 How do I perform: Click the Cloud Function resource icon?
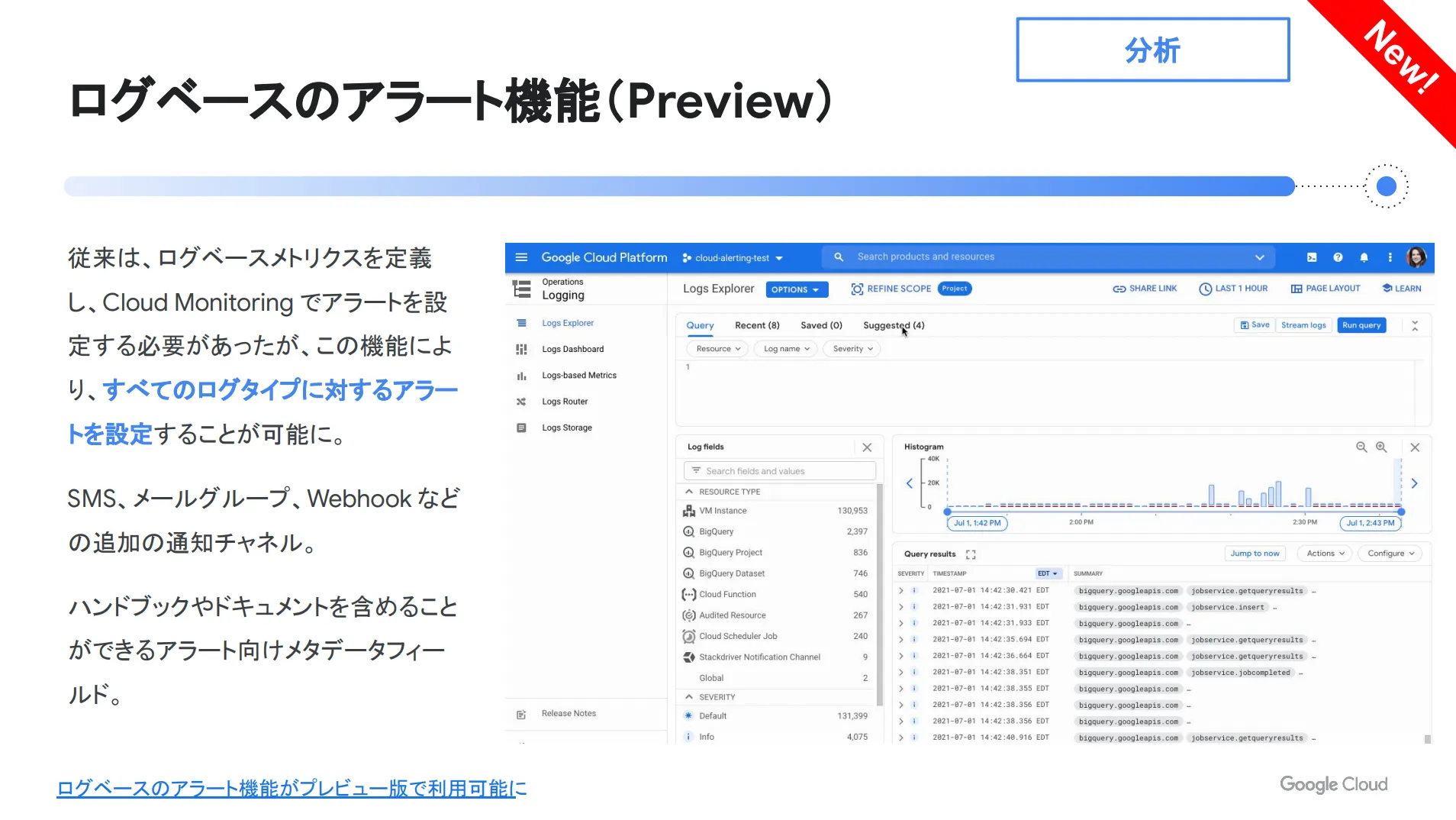[689, 594]
